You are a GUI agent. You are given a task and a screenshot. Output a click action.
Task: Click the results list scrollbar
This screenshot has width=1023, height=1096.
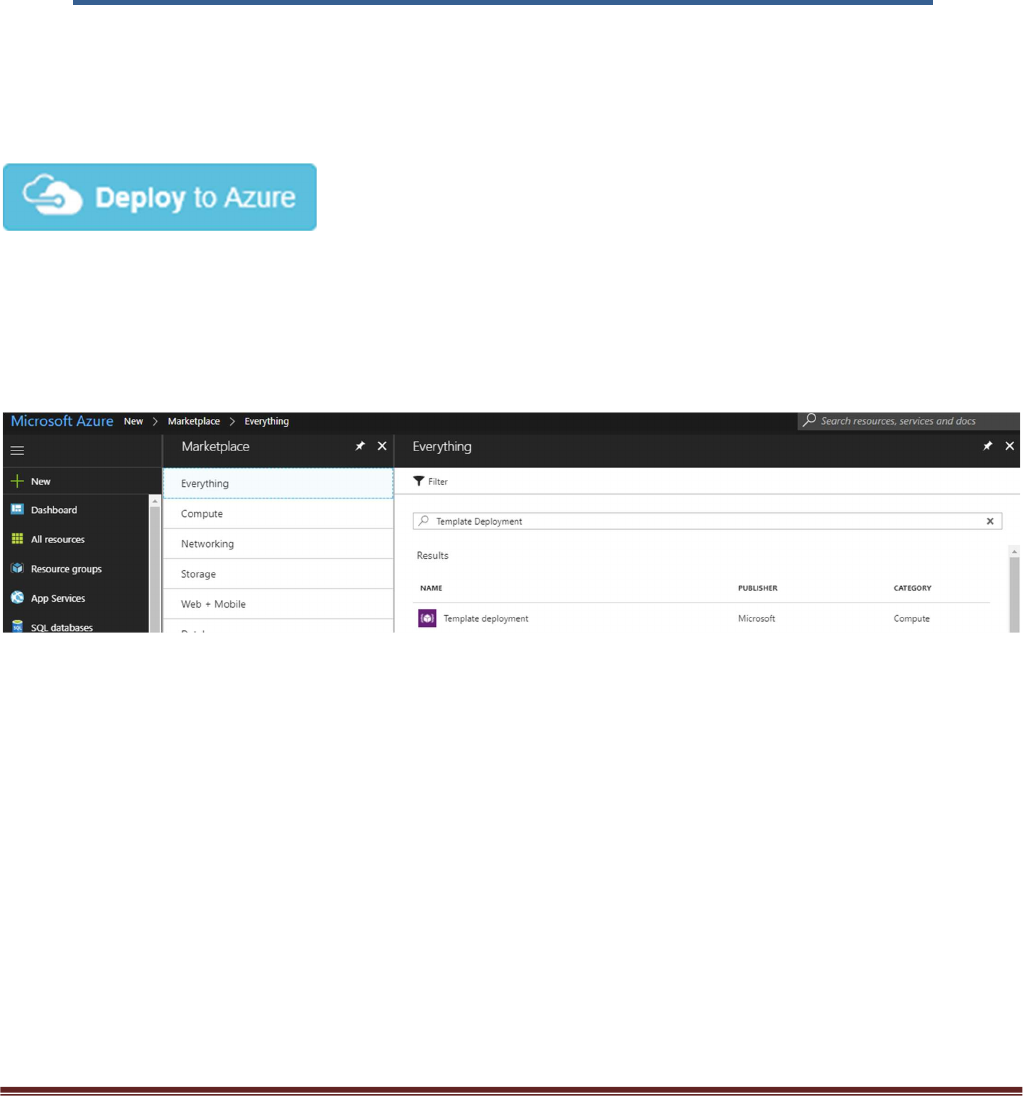tap(1014, 589)
